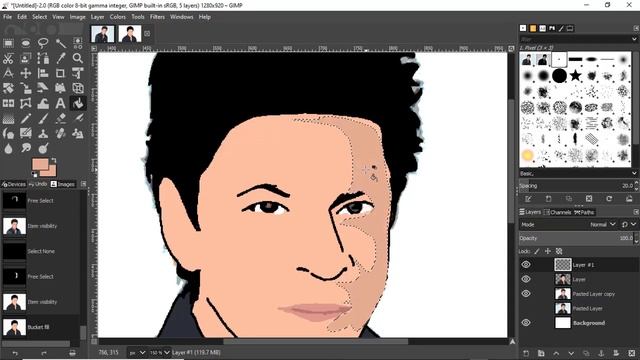Viewport: 640px width, 360px height.
Task: Select the Free Select lasso tool
Action: point(43,43)
